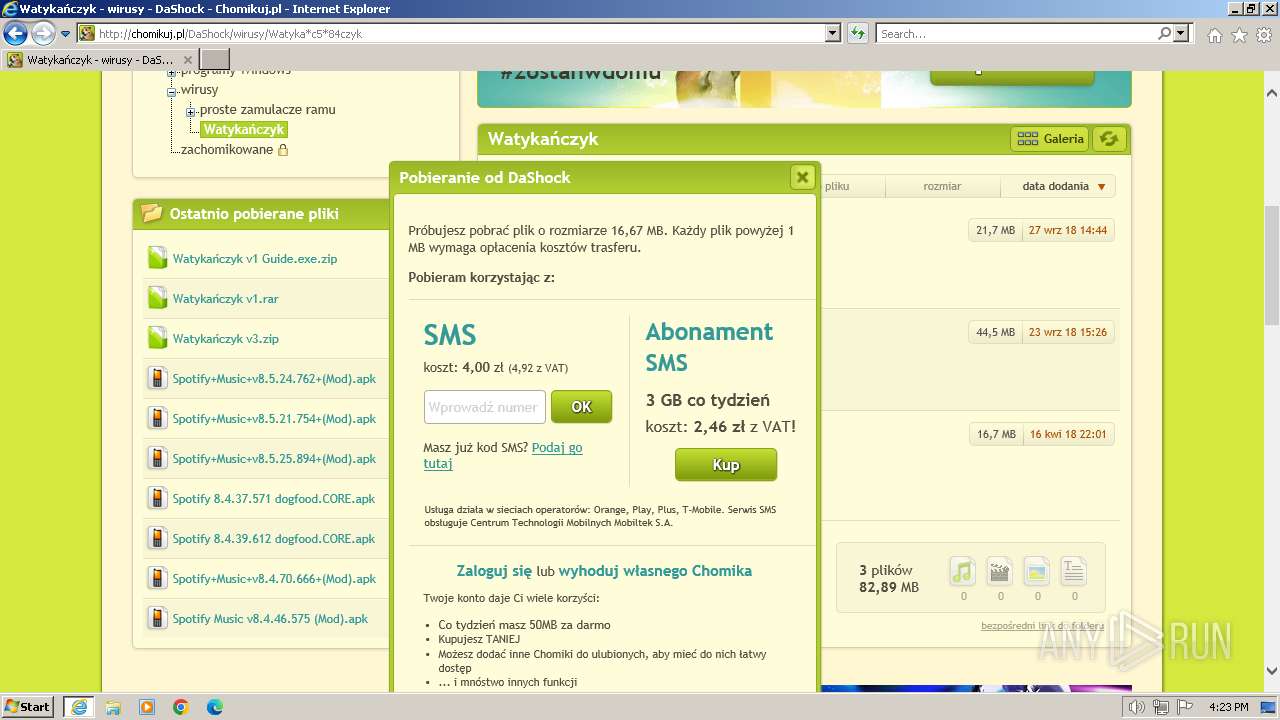The image size is (1280, 720).
Task: Collapse the wirusy tree folder
Action: point(172,91)
